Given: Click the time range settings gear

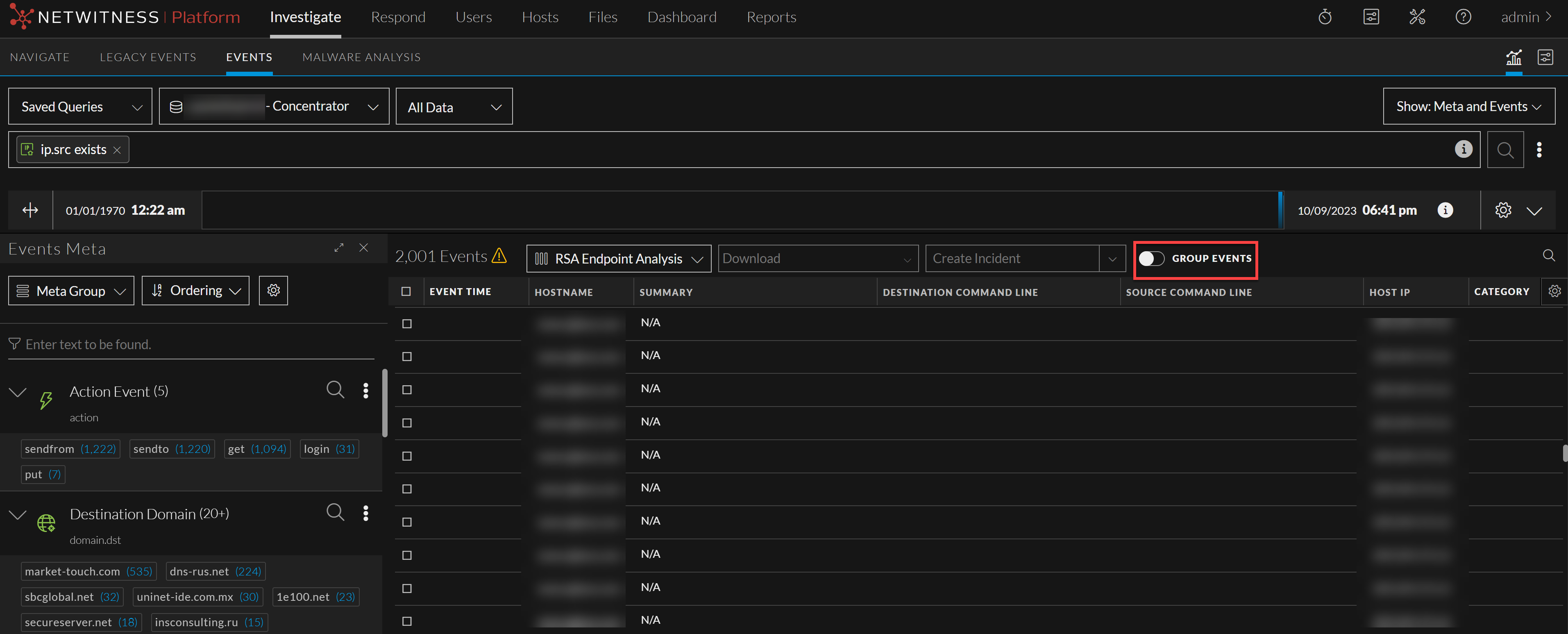Looking at the screenshot, I should coord(1503,210).
